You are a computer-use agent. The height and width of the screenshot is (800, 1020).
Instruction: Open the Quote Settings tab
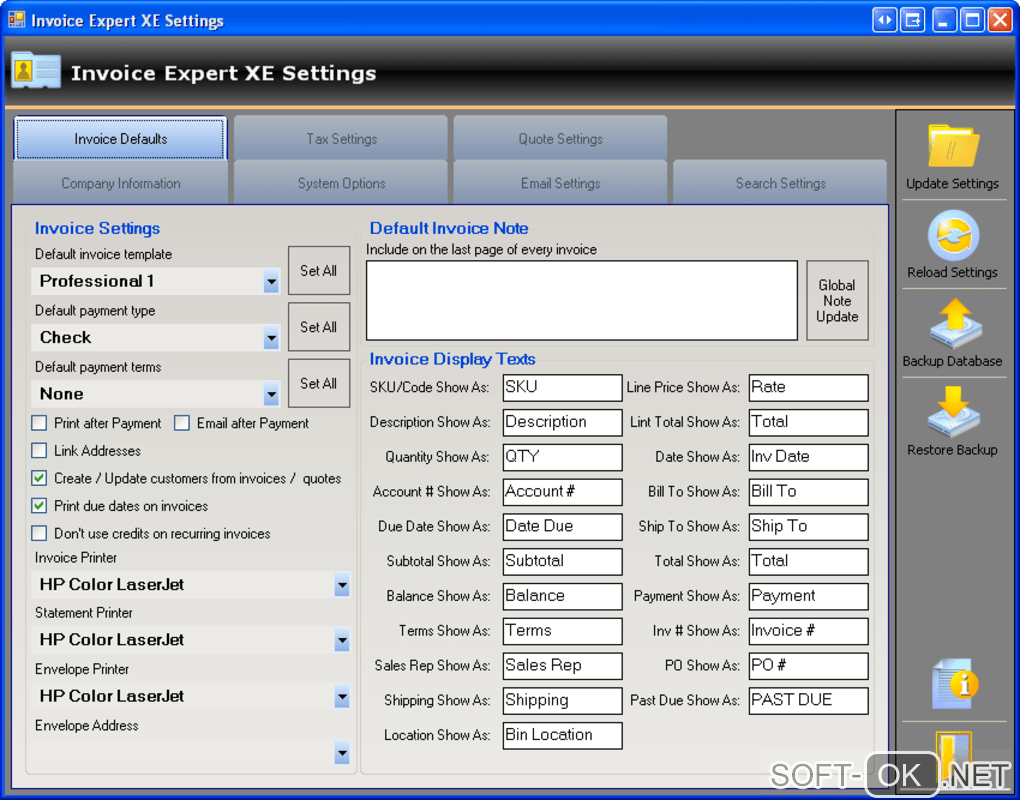tap(560, 139)
